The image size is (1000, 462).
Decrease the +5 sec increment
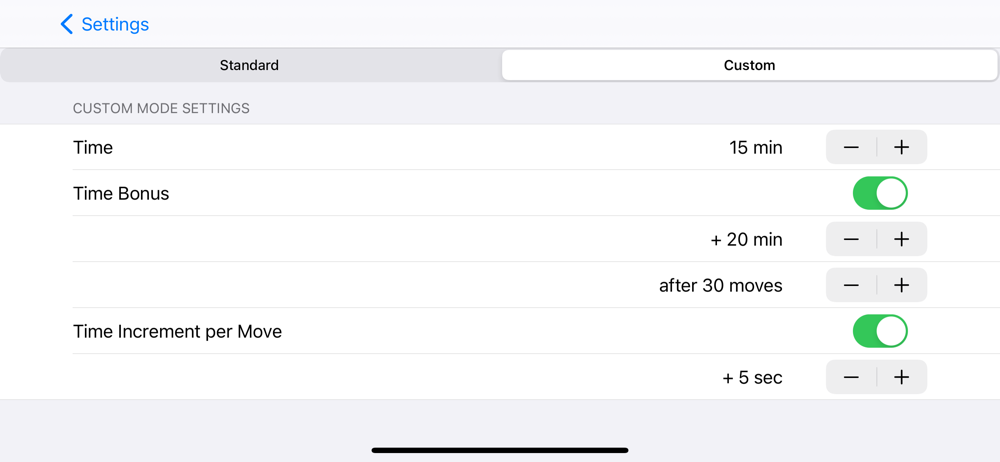(851, 378)
